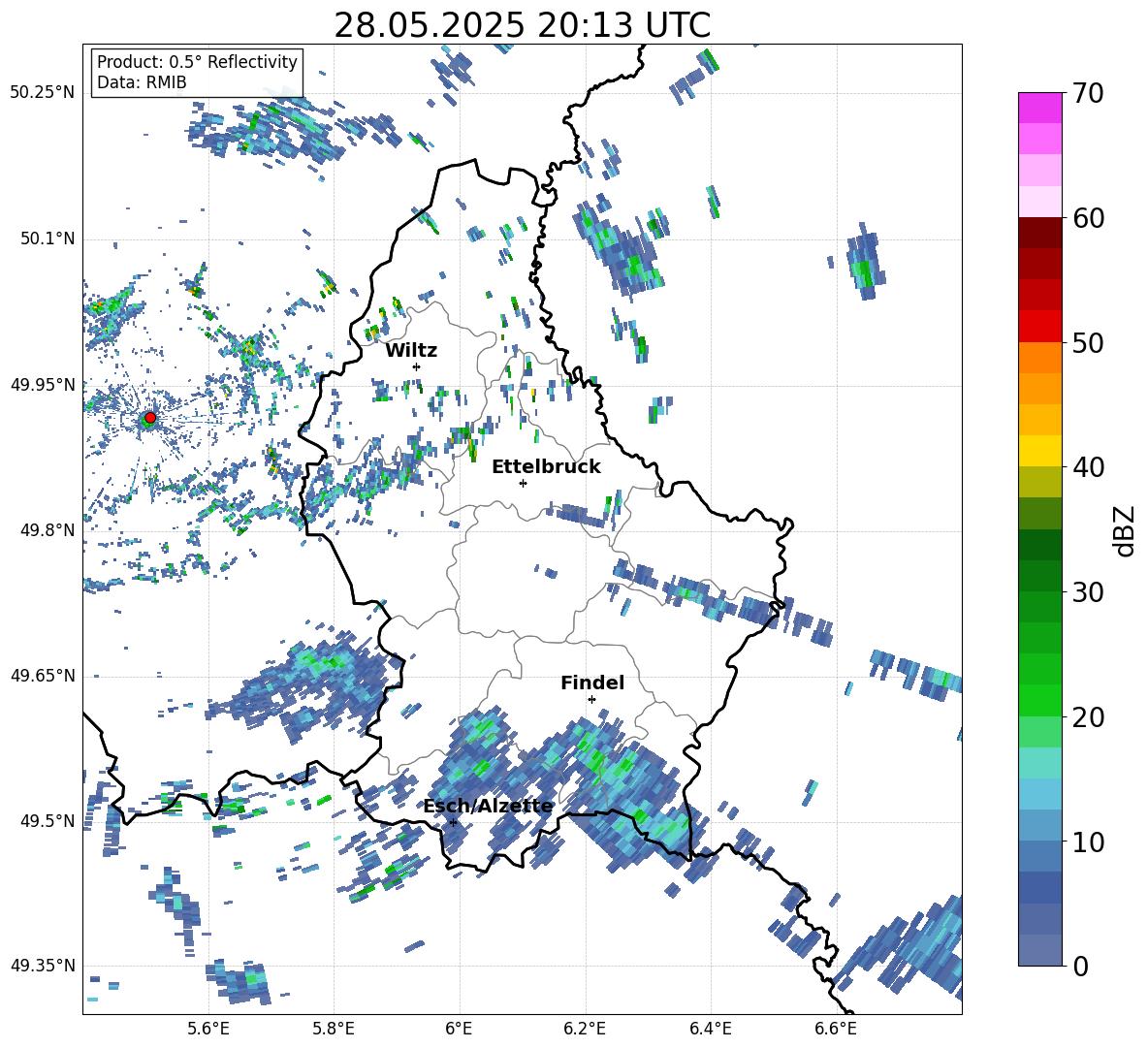Image resolution: width=1148 pixels, height=1048 pixels.
Task: Click the yellow colorbar segment at 40
Action: (1039, 452)
